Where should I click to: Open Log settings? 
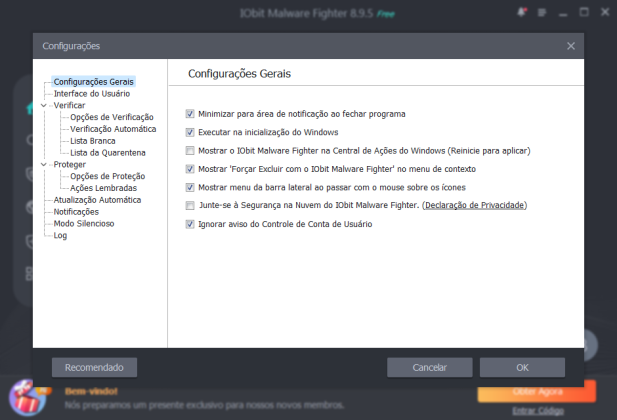(60, 235)
